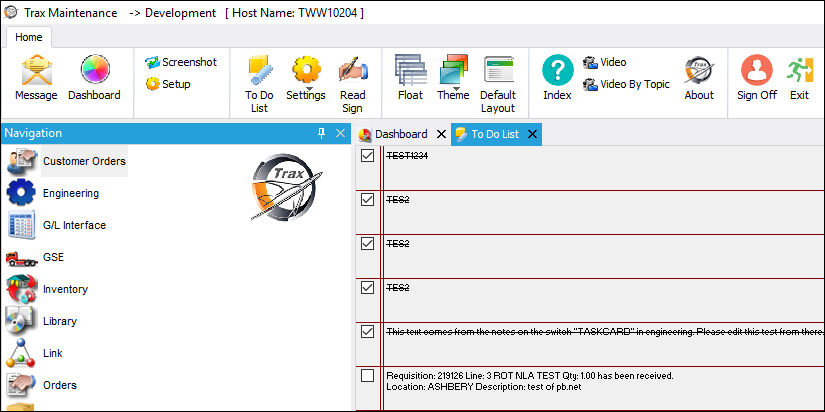This screenshot has height=412, width=825.
Task: Open the Dashboard color wheel icon
Action: 95,69
